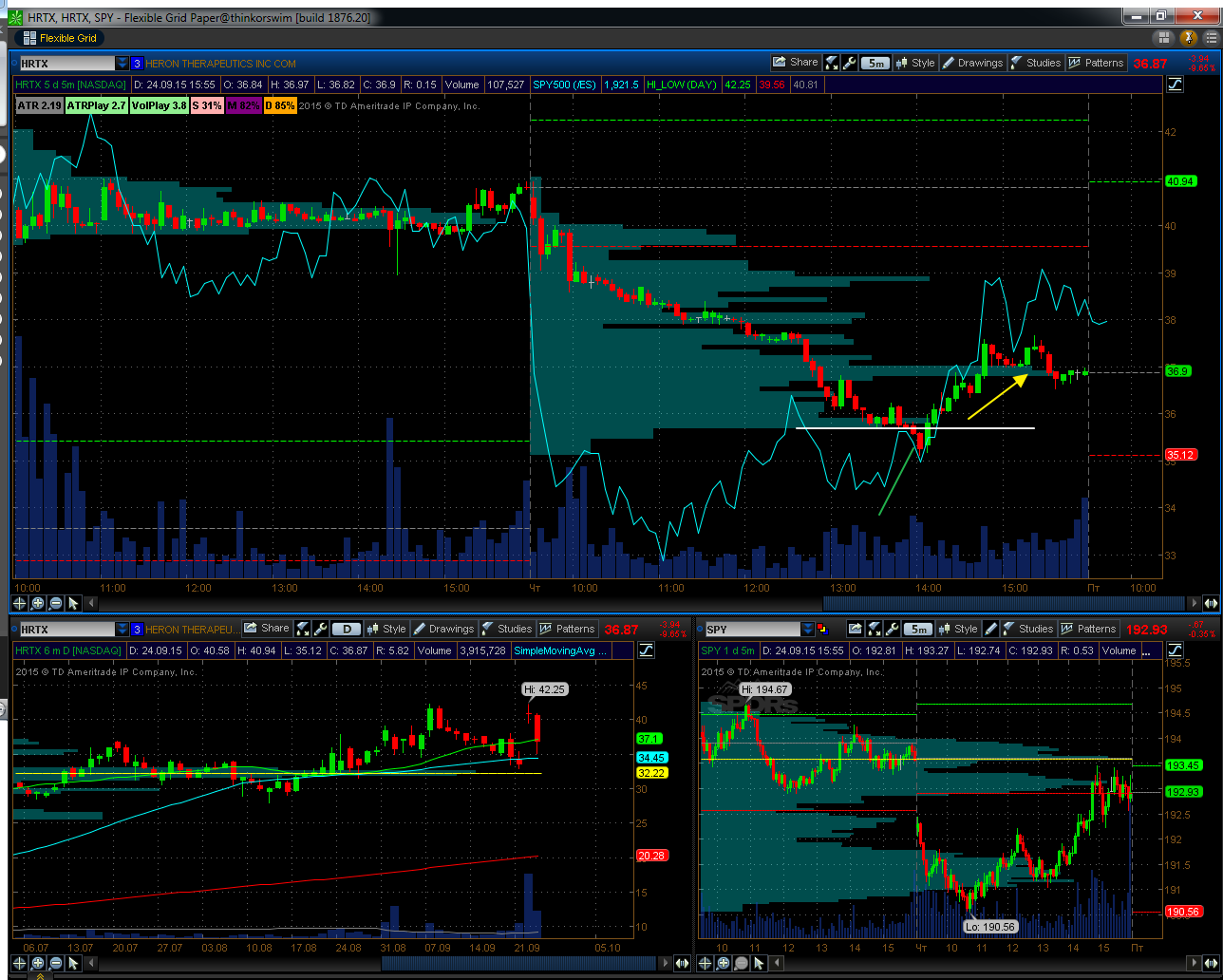Click the flask icon in daily chart toolbar
1223x980 pixels.
pos(303,629)
